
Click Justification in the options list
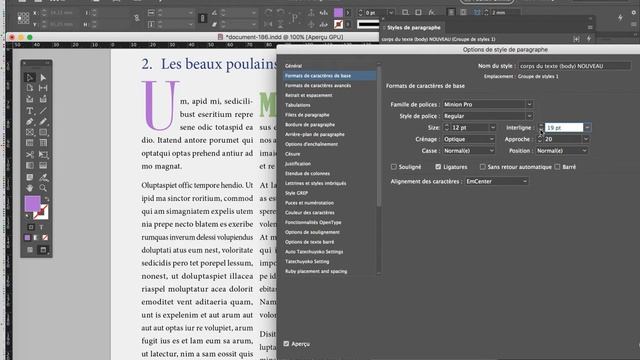pos(298,164)
